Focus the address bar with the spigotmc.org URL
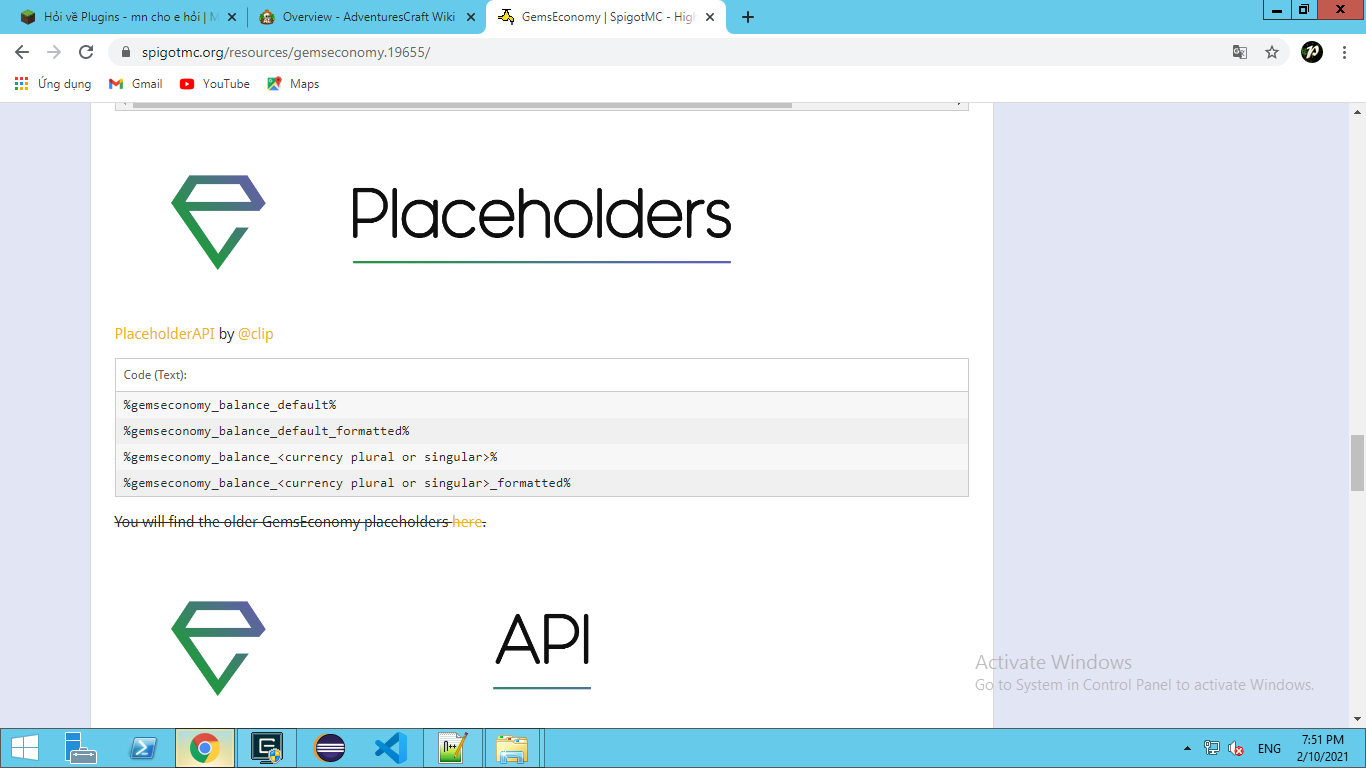The image size is (1366, 768). pyautogui.click(x=670, y=52)
